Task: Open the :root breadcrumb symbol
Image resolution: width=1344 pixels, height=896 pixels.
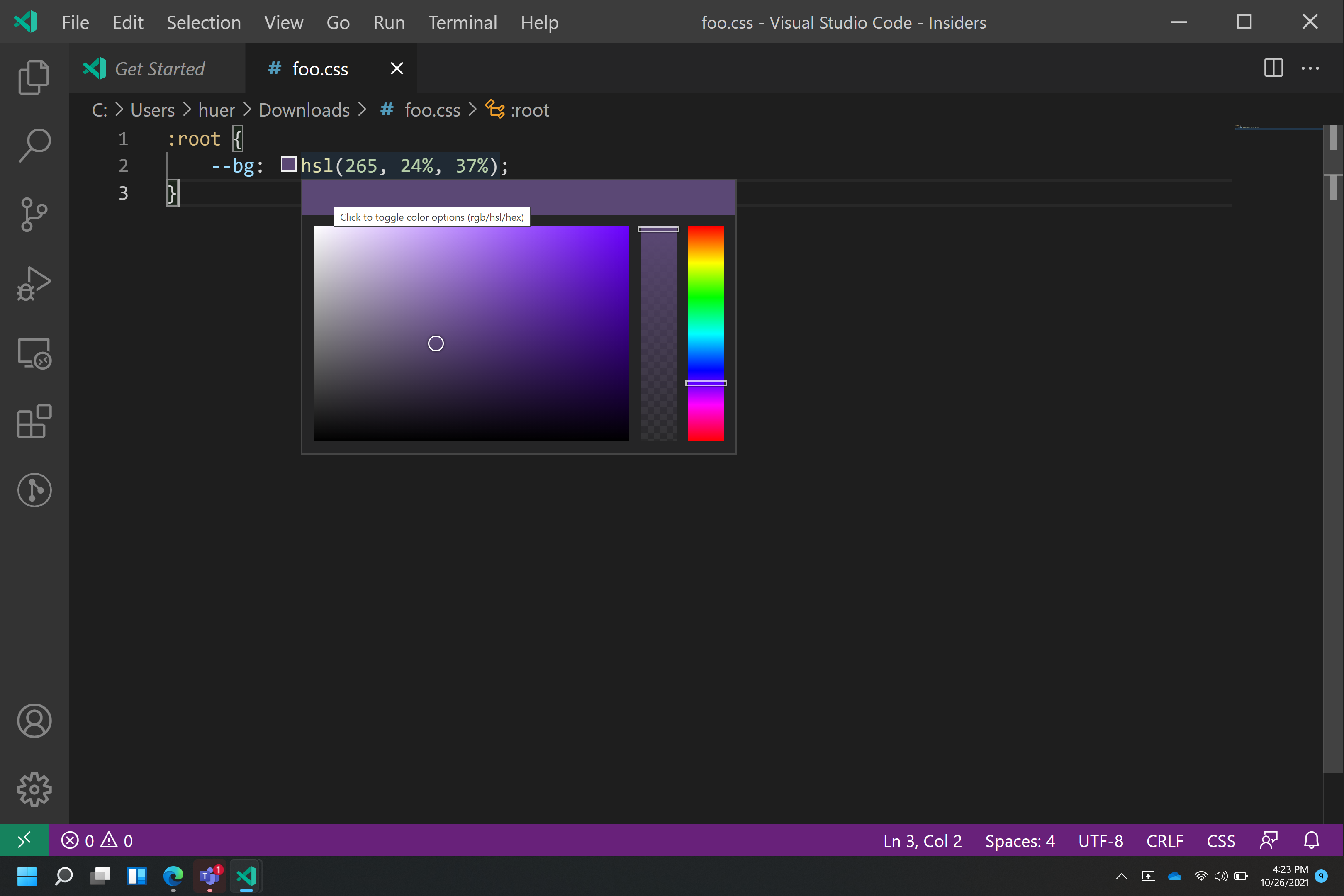Action: pyautogui.click(x=529, y=110)
